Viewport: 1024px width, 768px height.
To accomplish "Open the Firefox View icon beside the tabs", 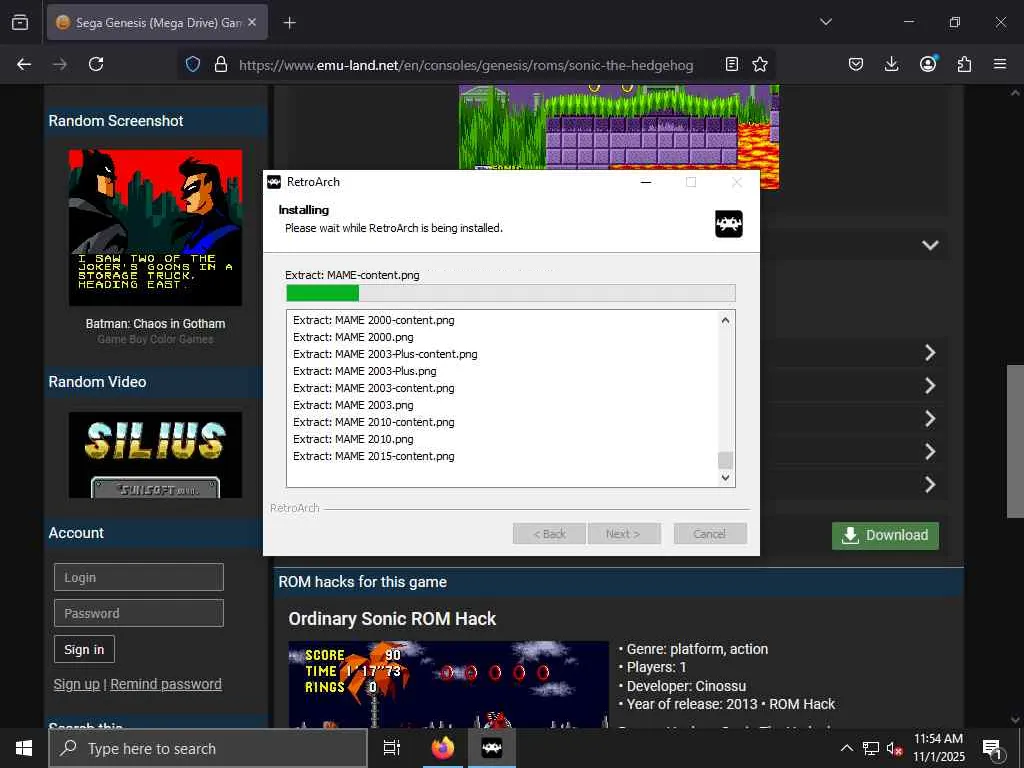I will (20, 22).
